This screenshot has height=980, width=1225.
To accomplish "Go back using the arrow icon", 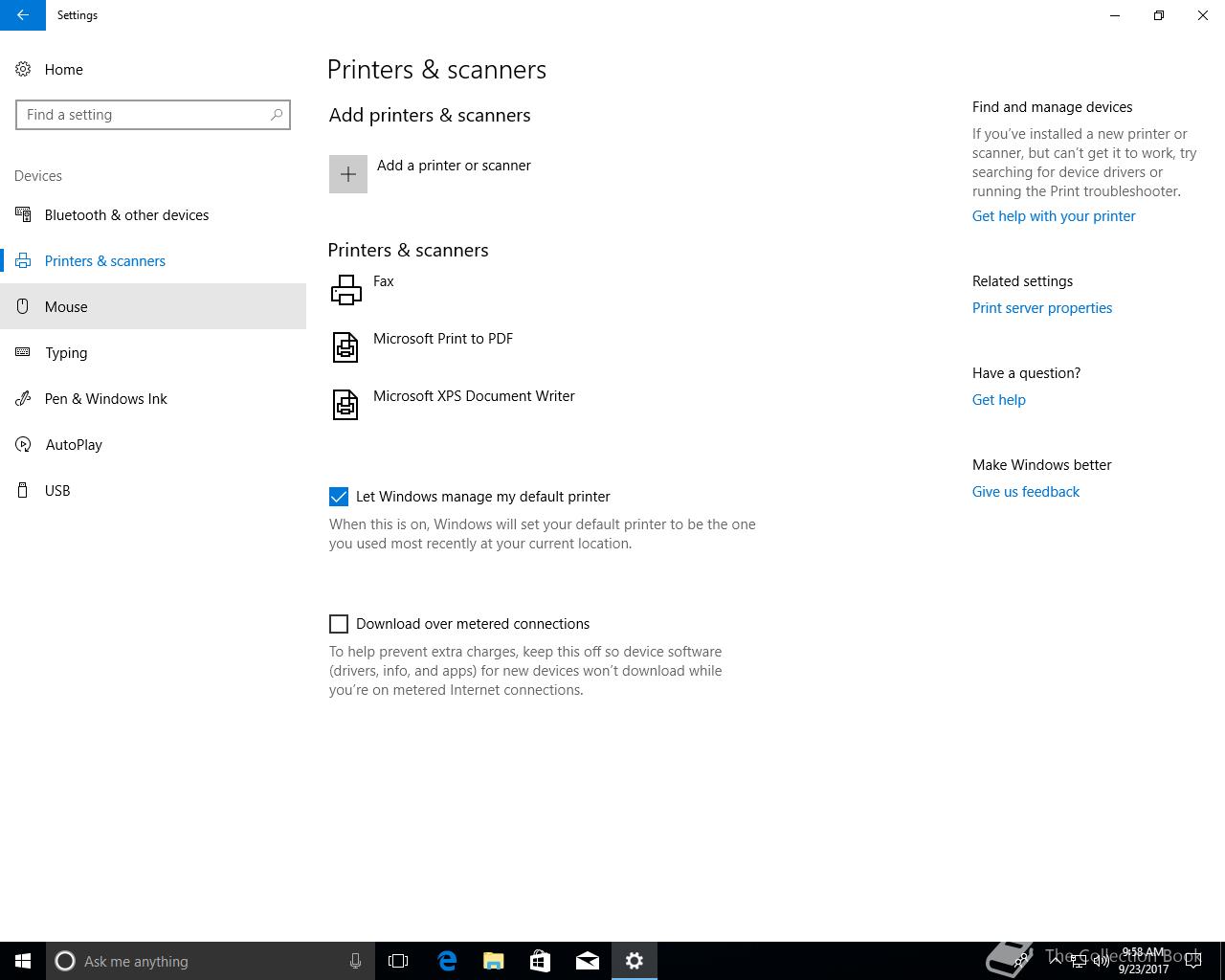I will click(23, 15).
